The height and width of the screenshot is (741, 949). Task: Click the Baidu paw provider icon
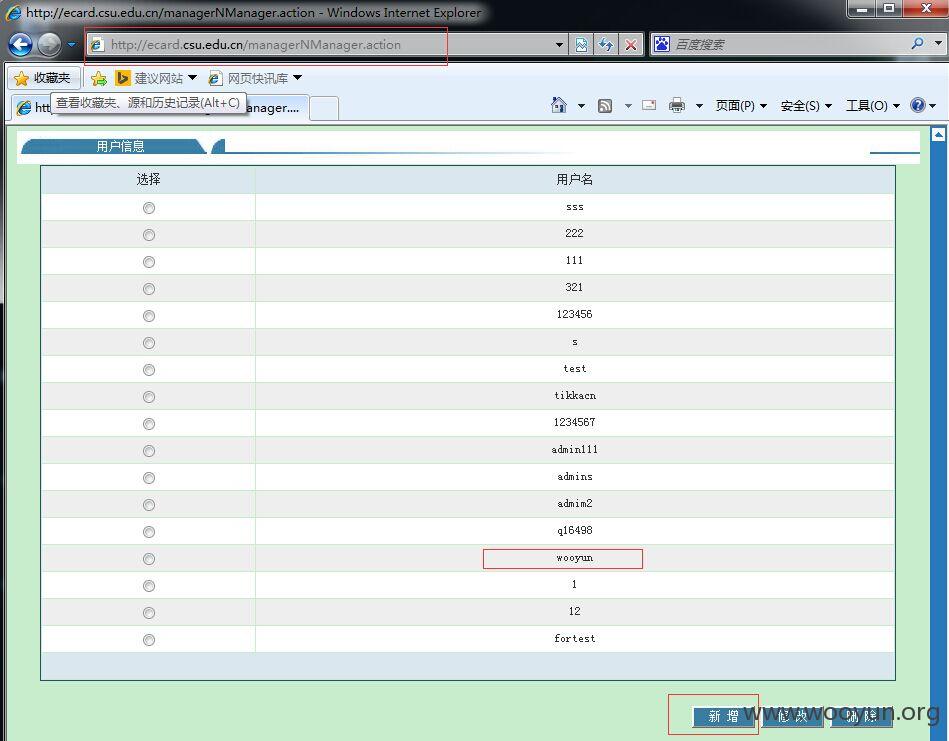point(662,44)
